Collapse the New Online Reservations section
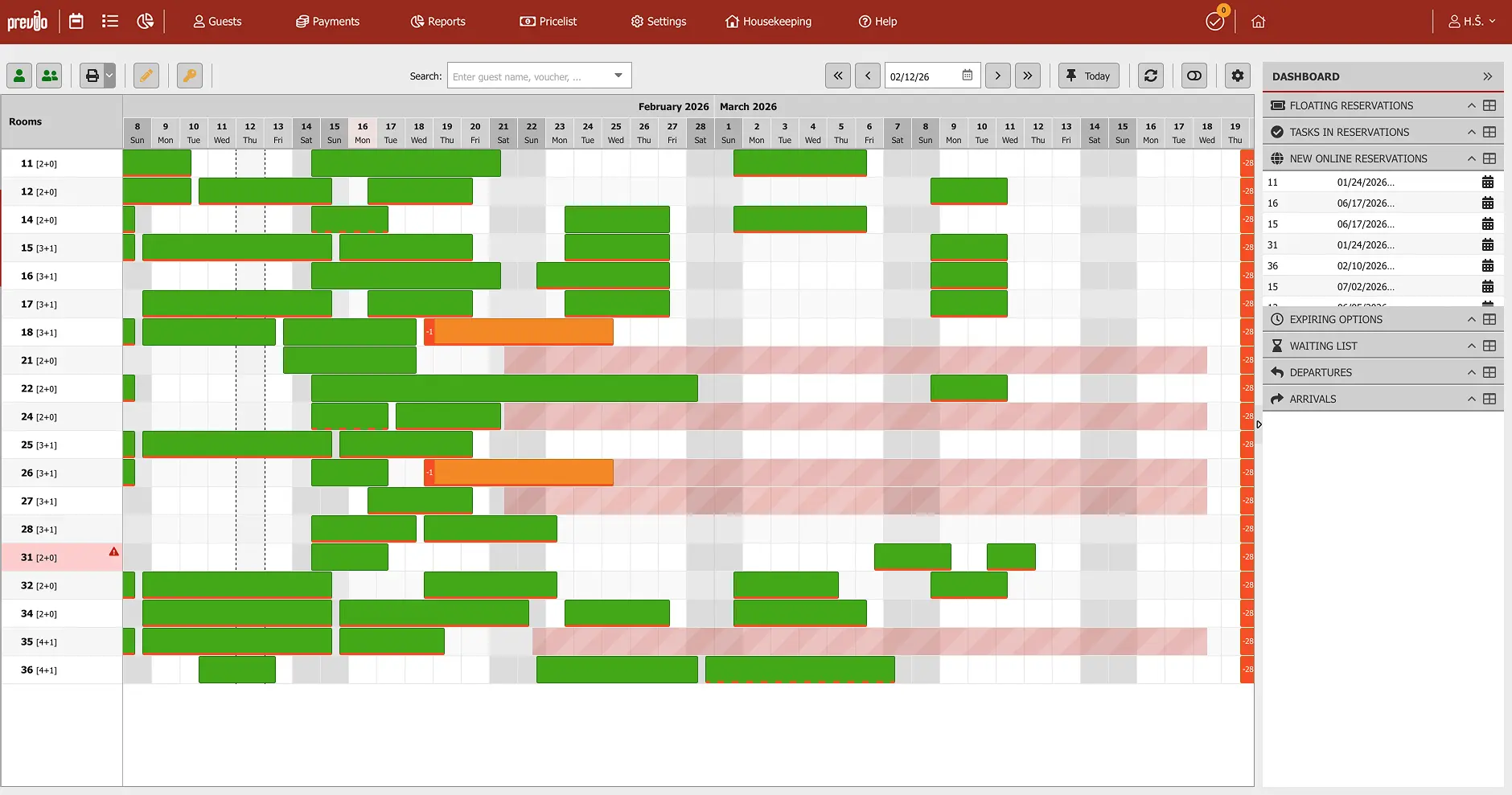Screen dimensions: 1512x795 (1471, 158)
